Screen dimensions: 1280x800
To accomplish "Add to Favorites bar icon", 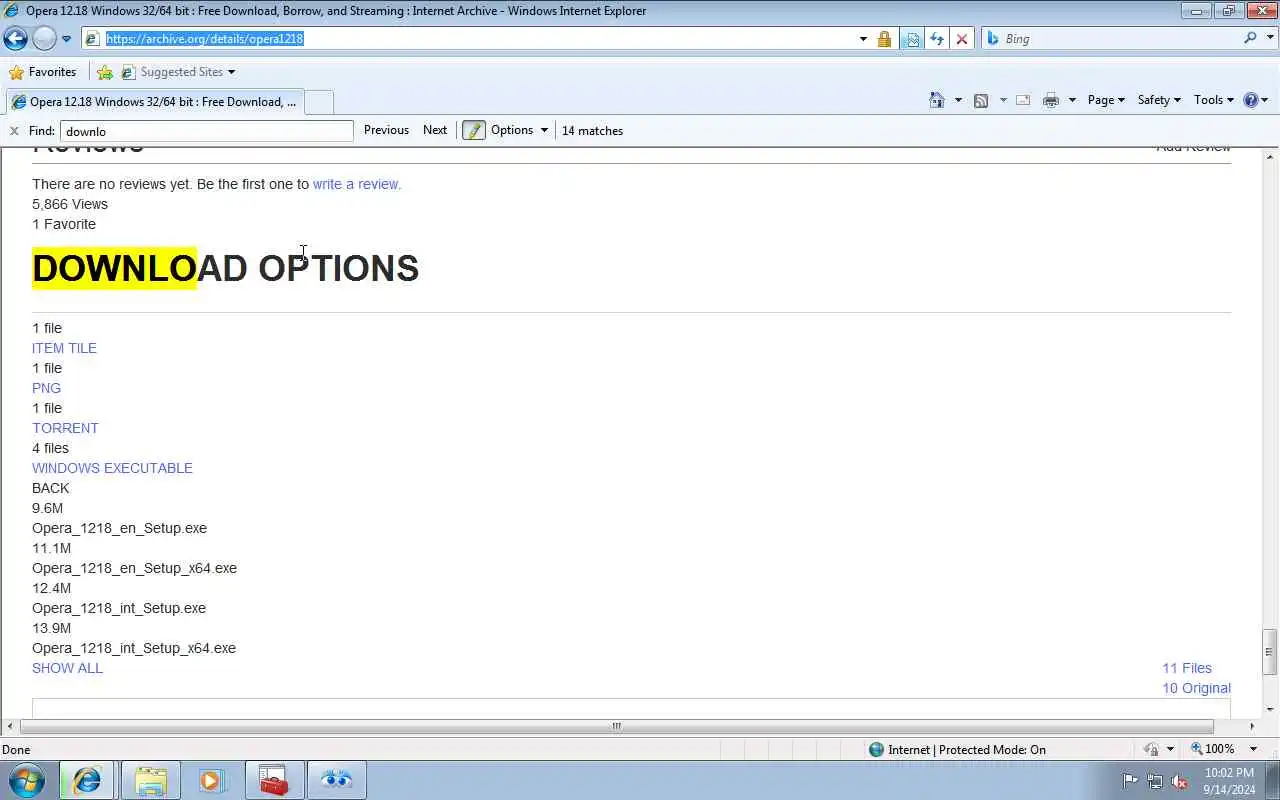I will coord(105,72).
